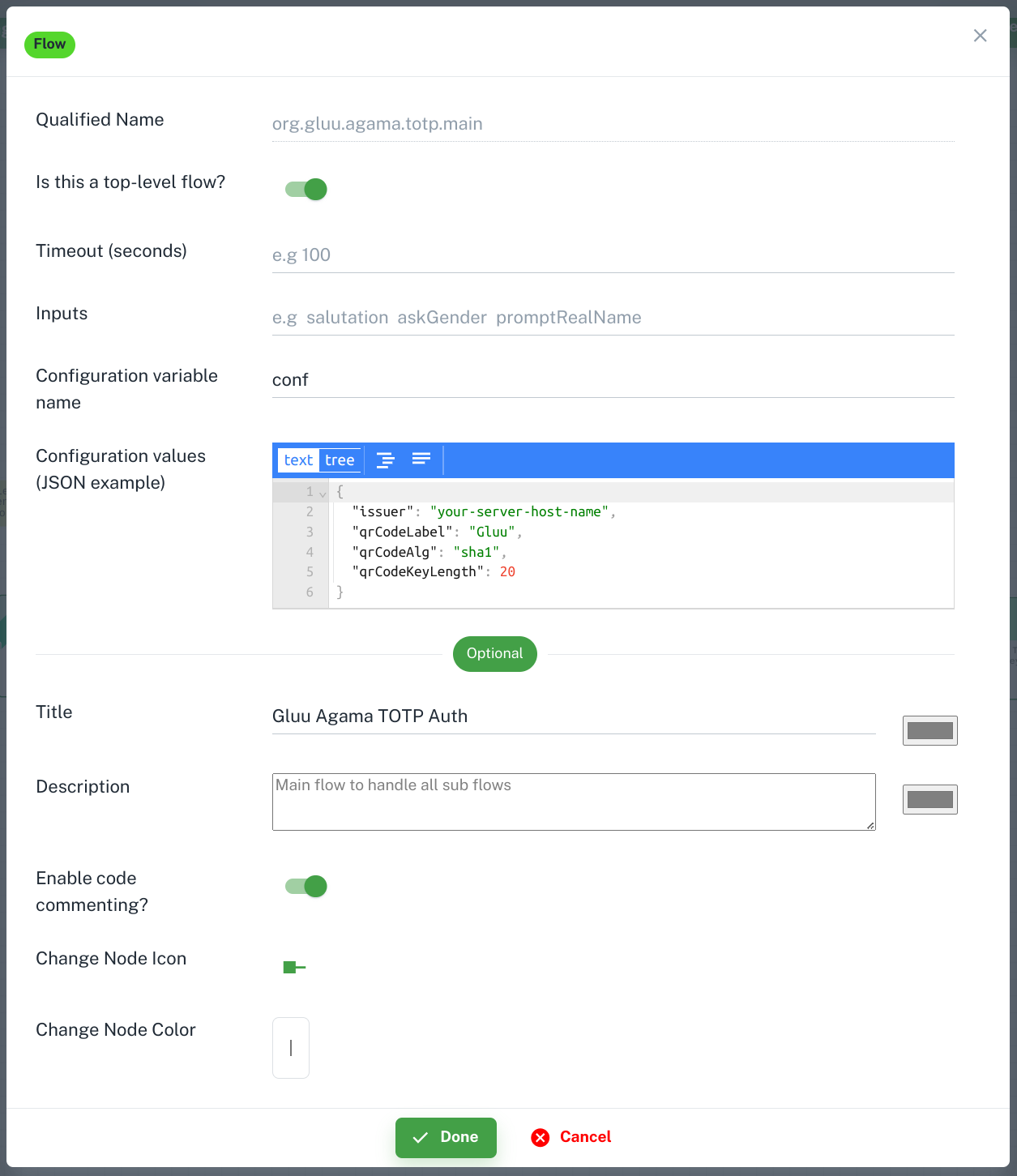The height and width of the screenshot is (1176, 1017).
Task: Open the Change Node Color picker box
Action: point(291,1048)
